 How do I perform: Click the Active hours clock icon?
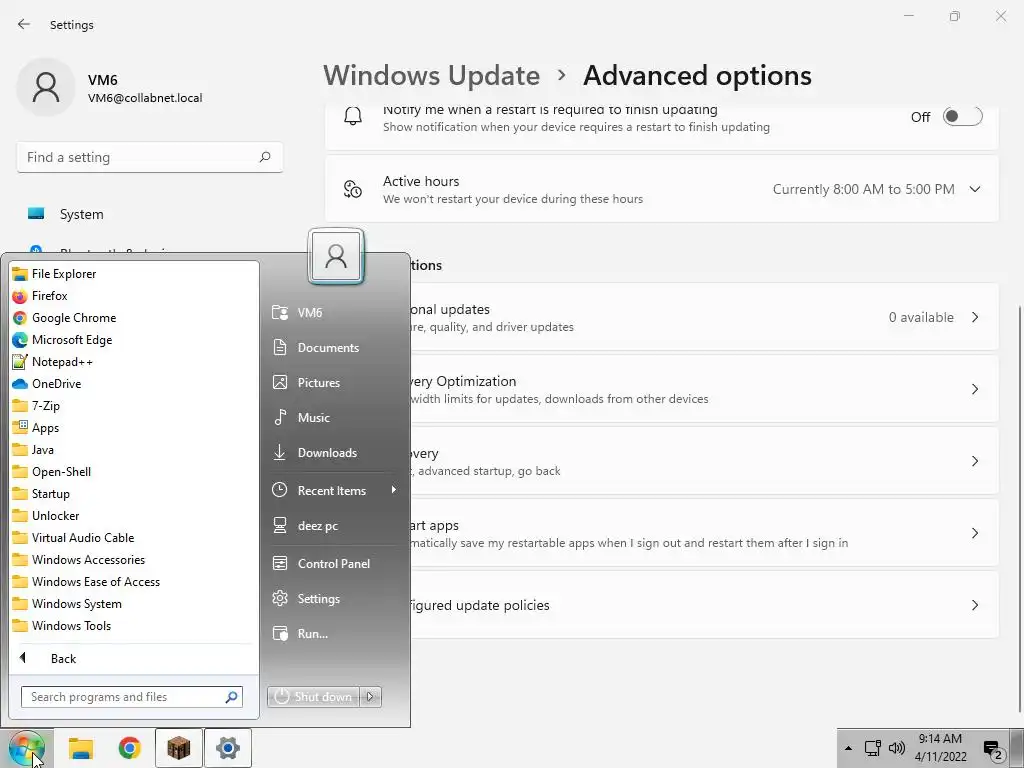tap(353, 189)
